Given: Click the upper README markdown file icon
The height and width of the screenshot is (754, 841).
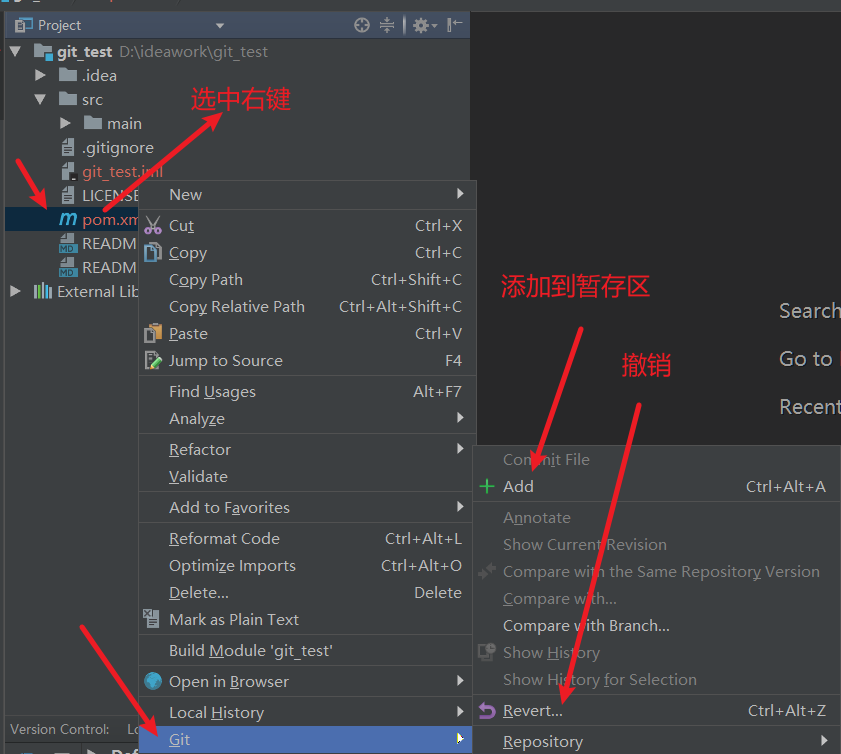Looking at the screenshot, I should click(x=68, y=243).
